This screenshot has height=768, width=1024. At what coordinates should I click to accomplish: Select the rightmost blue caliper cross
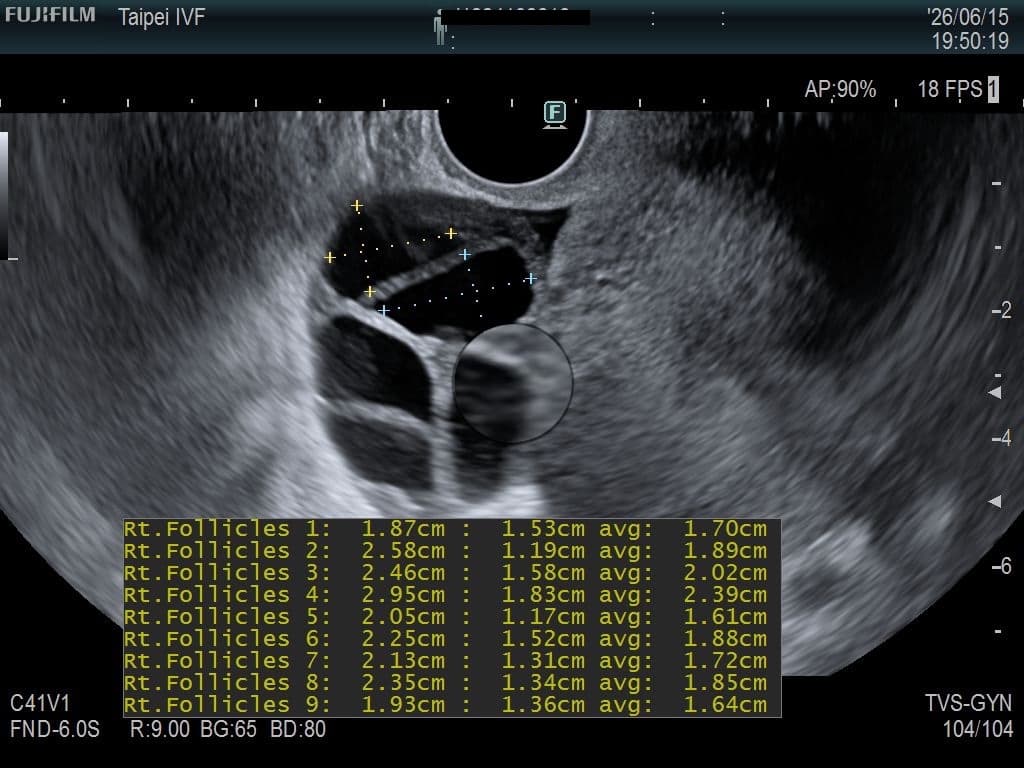click(x=531, y=279)
